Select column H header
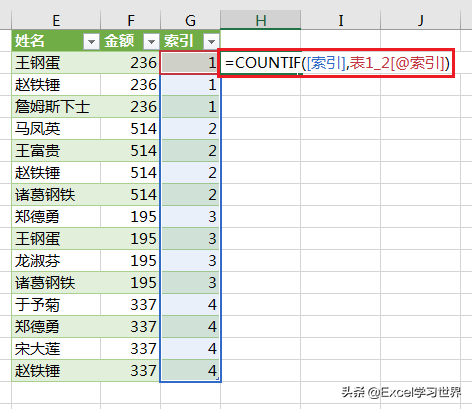The image size is (472, 409). 261,20
